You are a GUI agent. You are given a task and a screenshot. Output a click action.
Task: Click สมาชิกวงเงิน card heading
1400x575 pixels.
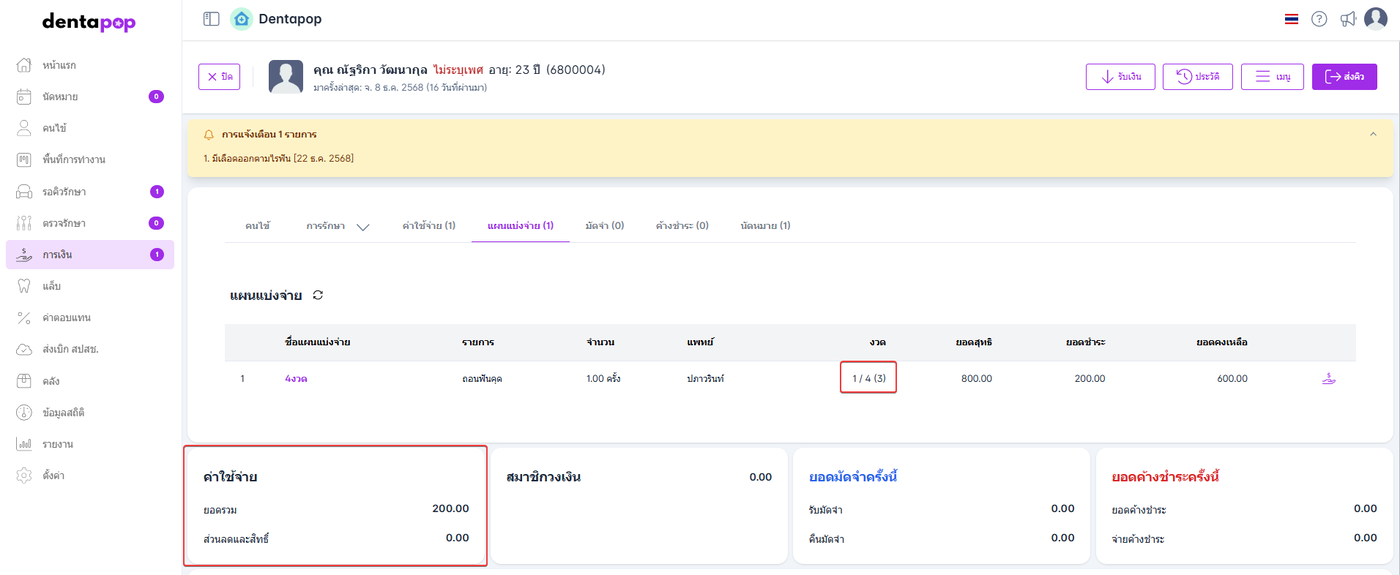point(544,477)
